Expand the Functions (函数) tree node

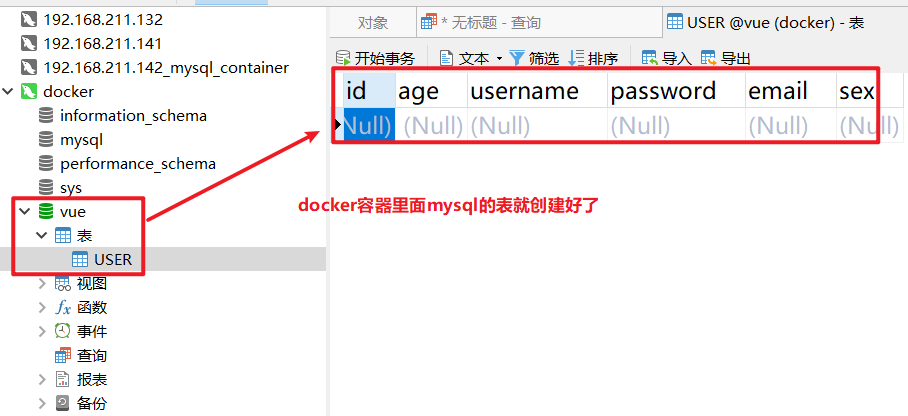pos(42,307)
